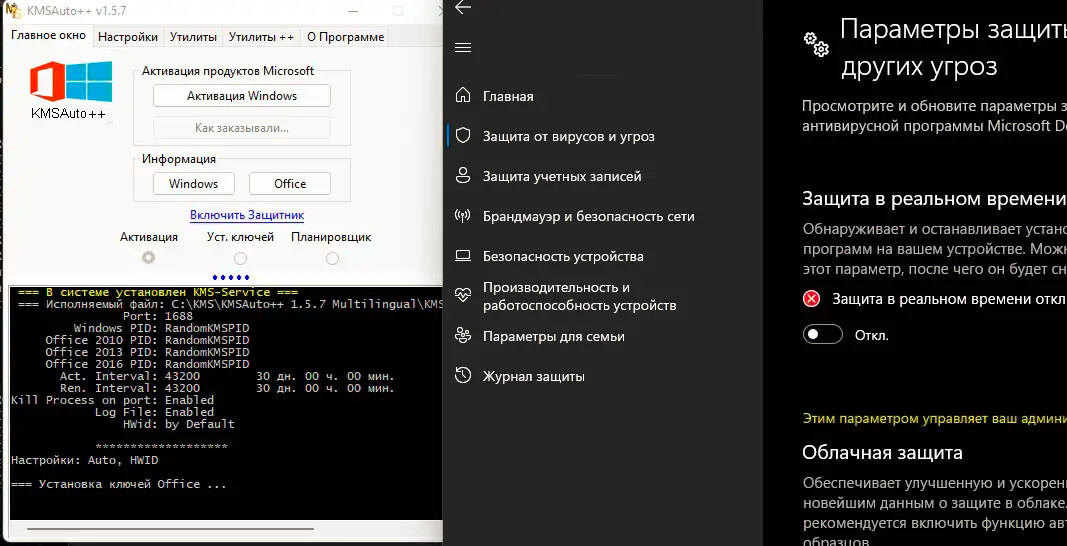1067x546 pixels.
Task: Click the family icon for family options
Action: click(463, 336)
